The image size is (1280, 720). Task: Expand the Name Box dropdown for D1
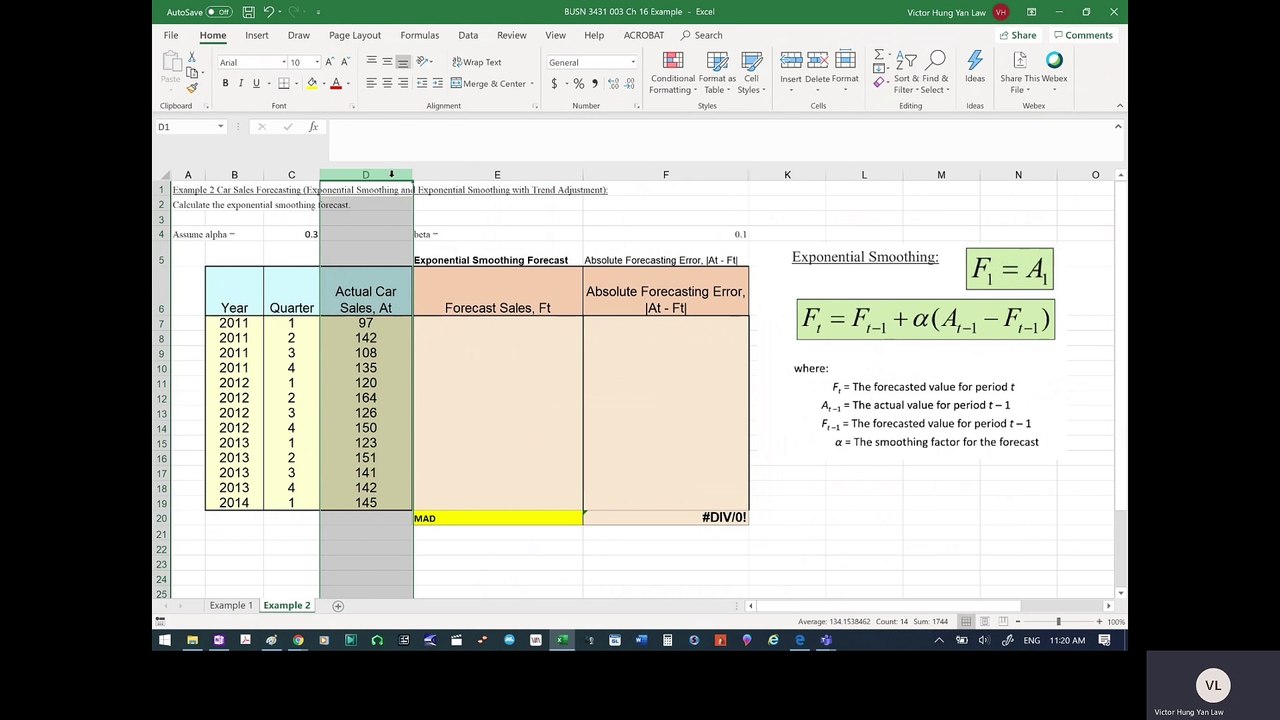[220, 127]
